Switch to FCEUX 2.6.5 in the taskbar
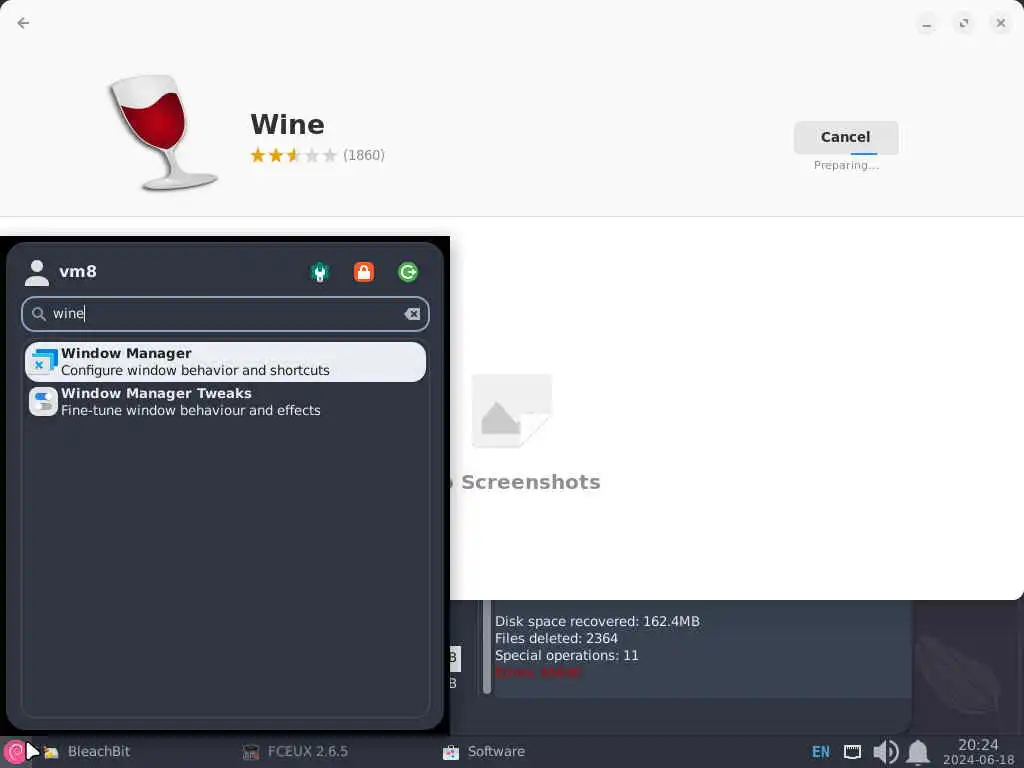The height and width of the screenshot is (768, 1024). coord(295,752)
